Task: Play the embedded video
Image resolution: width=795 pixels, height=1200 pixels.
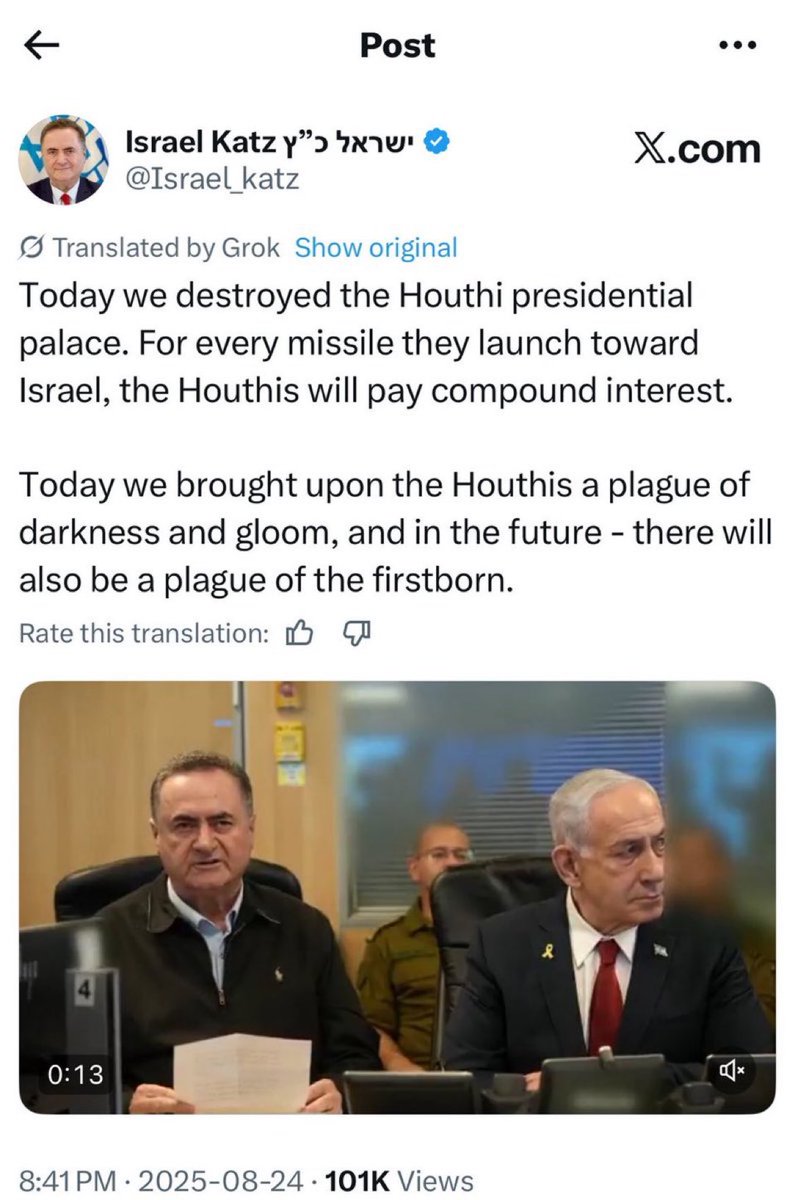Action: pos(397,897)
